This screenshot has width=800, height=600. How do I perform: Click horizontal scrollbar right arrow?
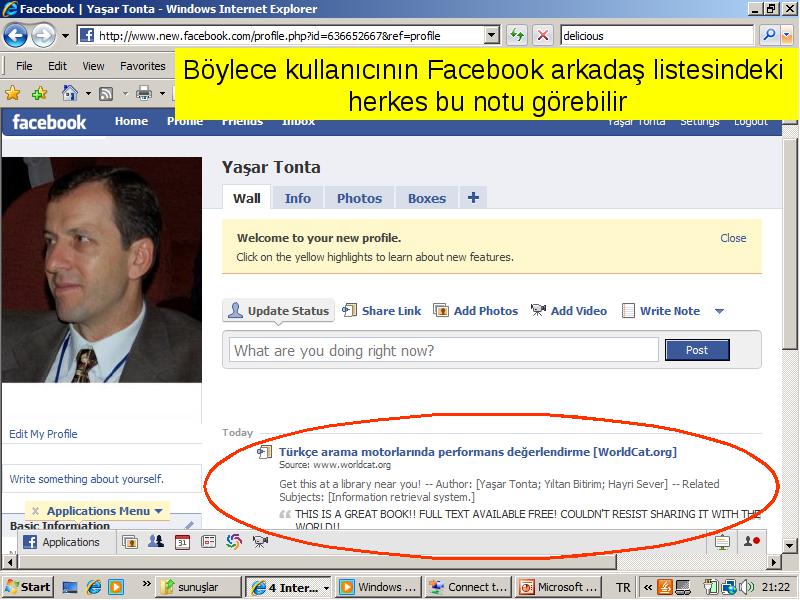click(773, 562)
